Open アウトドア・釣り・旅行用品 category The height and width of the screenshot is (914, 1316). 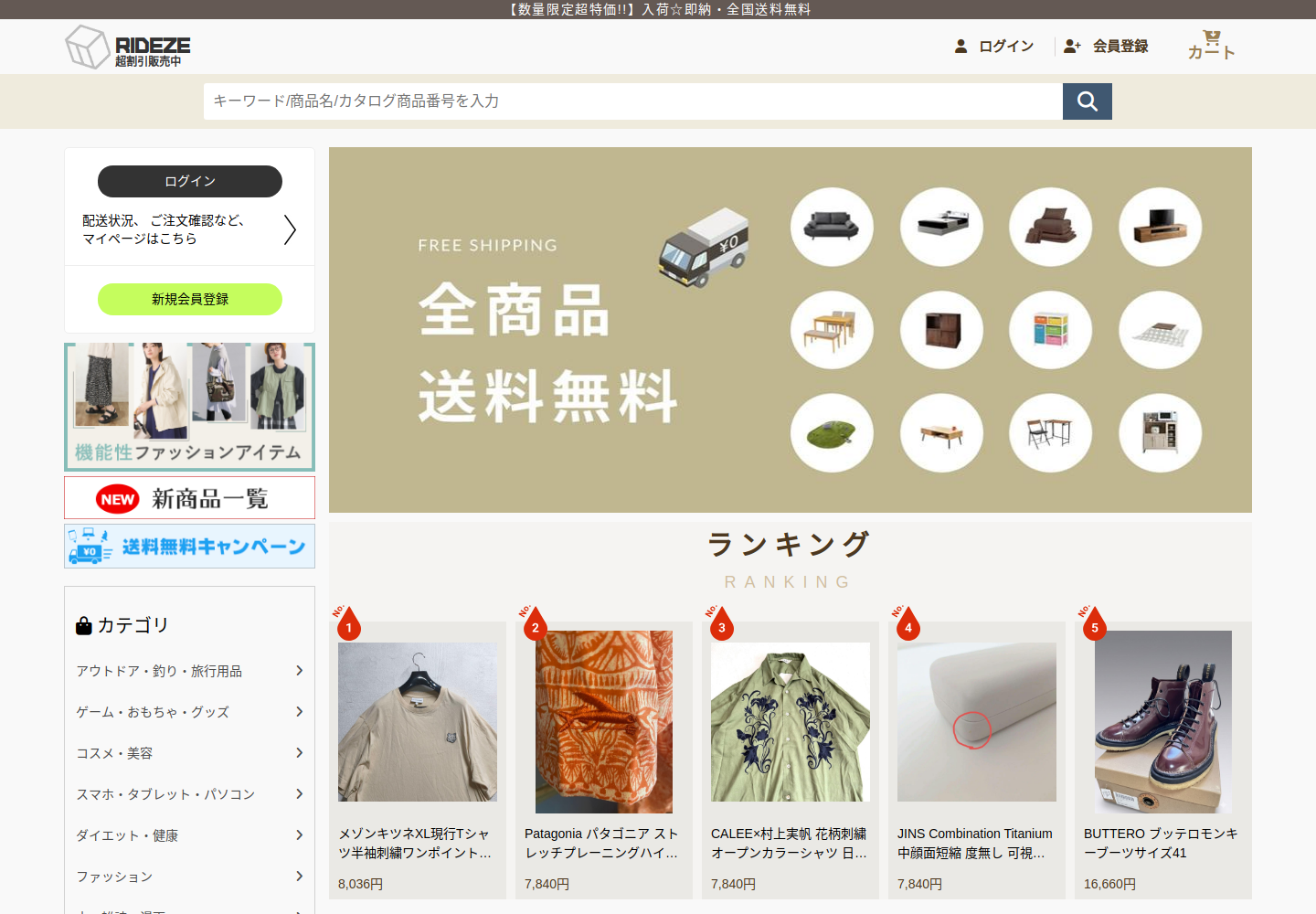coord(159,671)
